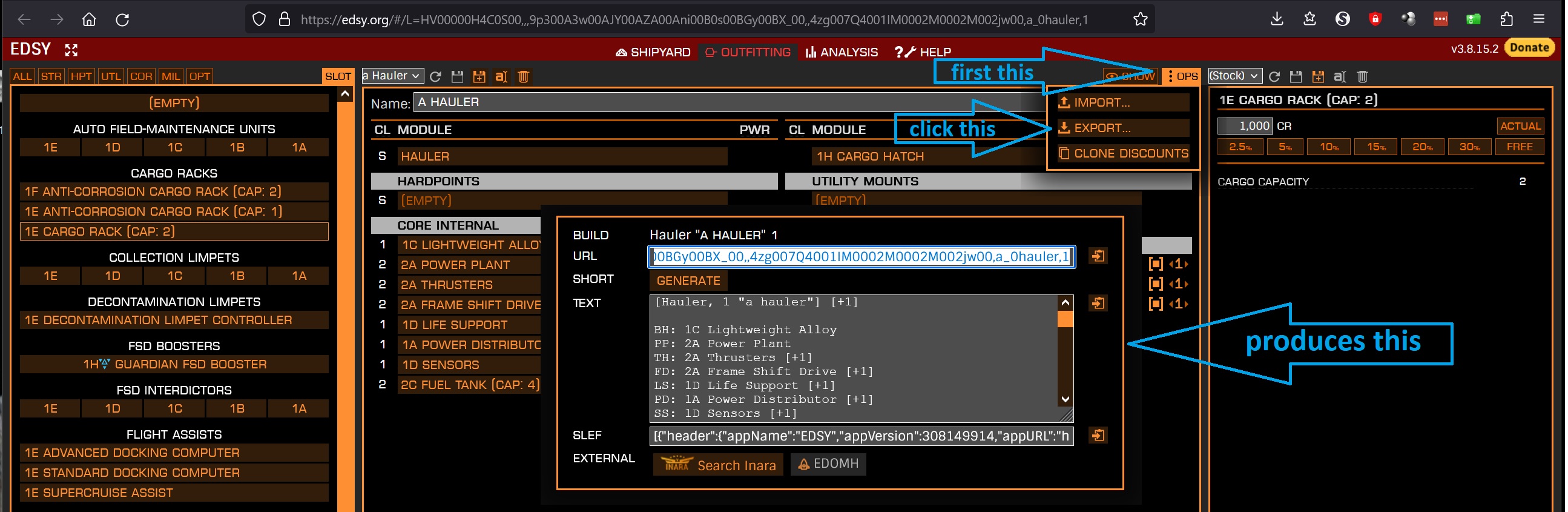The image size is (1568, 512).
Task: Select Guardian FSD Booster module
Action: [x=175, y=365]
